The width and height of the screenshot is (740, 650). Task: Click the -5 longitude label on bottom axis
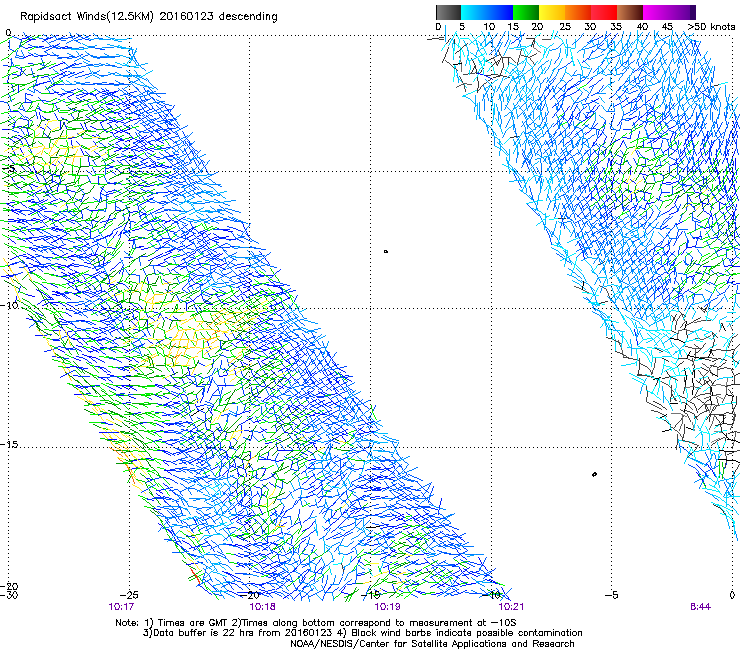[611, 595]
